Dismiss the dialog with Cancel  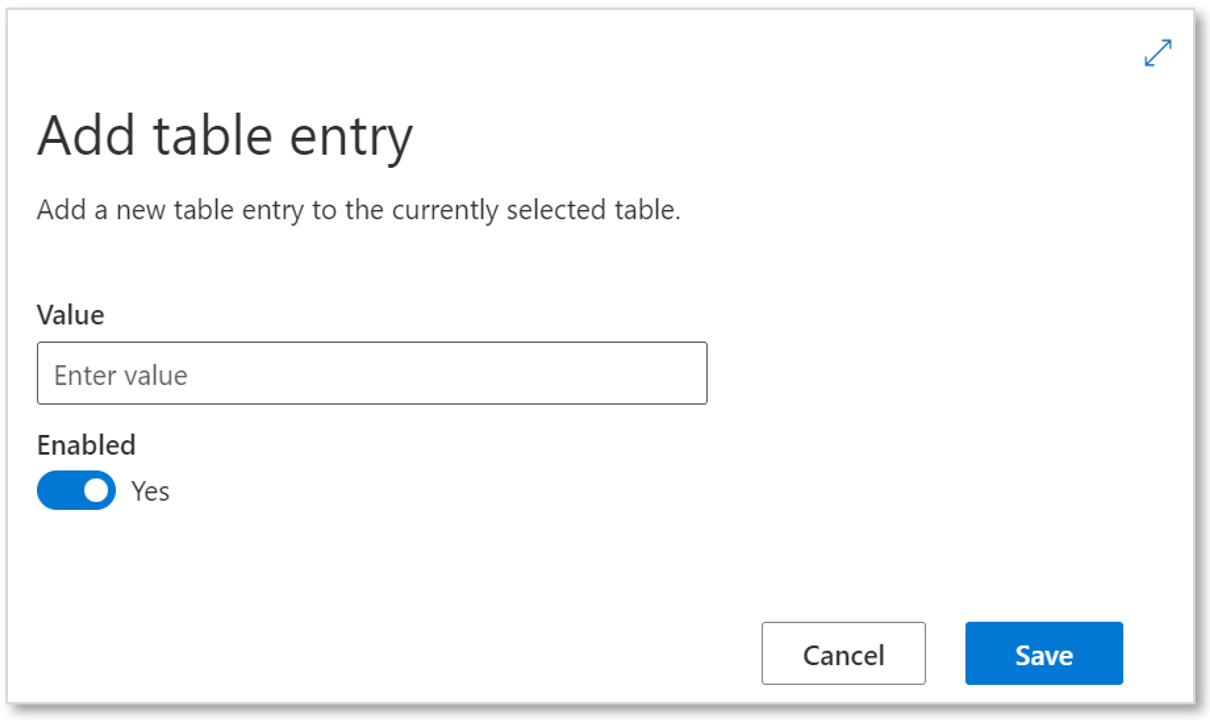pos(843,654)
